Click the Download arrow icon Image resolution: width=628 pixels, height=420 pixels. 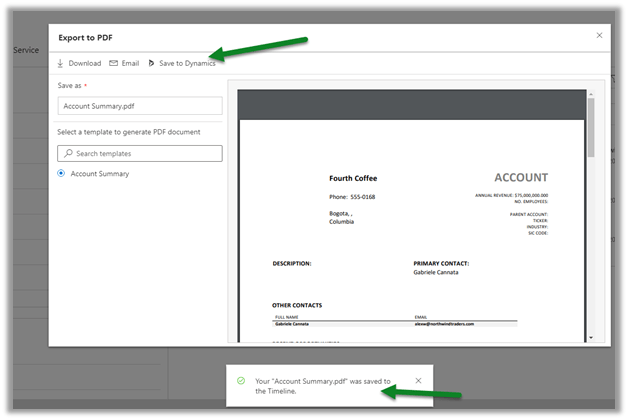click(x=60, y=63)
